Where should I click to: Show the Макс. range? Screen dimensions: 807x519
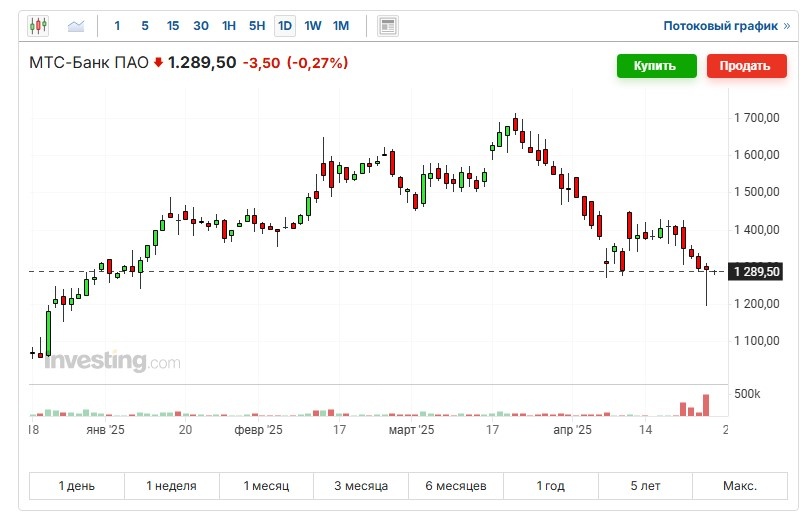tap(740, 486)
